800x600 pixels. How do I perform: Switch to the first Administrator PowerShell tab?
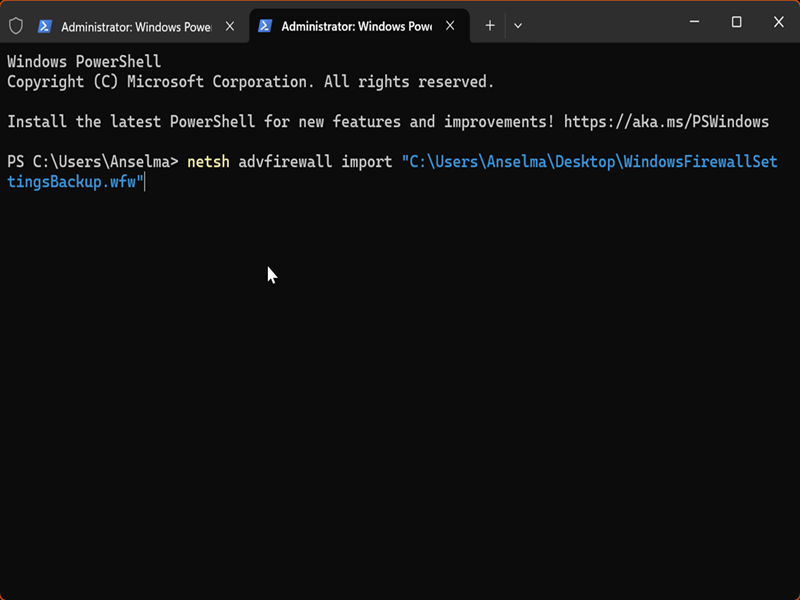click(x=135, y=26)
